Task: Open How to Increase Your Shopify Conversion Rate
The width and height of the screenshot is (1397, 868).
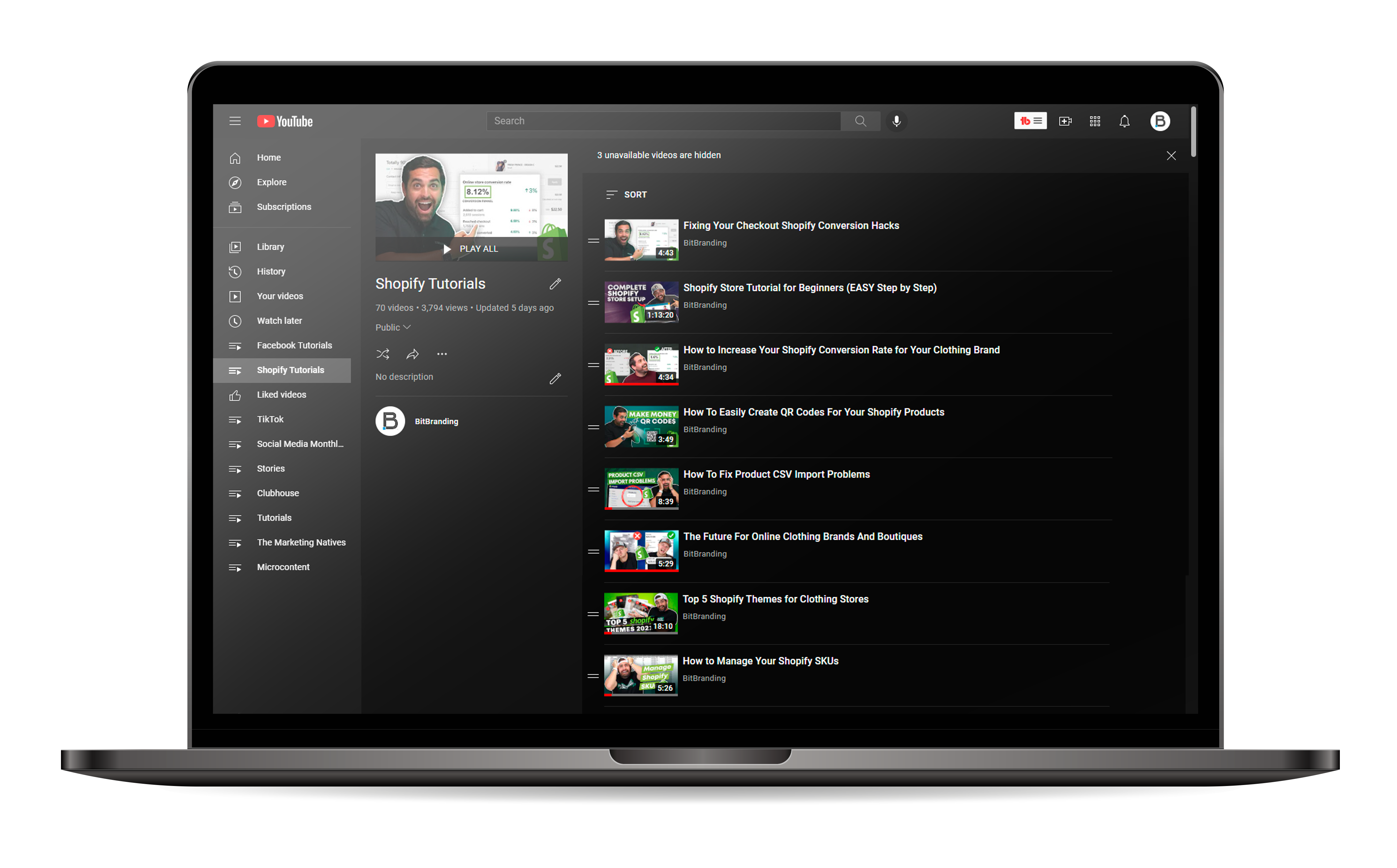Action: pyautogui.click(x=841, y=350)
